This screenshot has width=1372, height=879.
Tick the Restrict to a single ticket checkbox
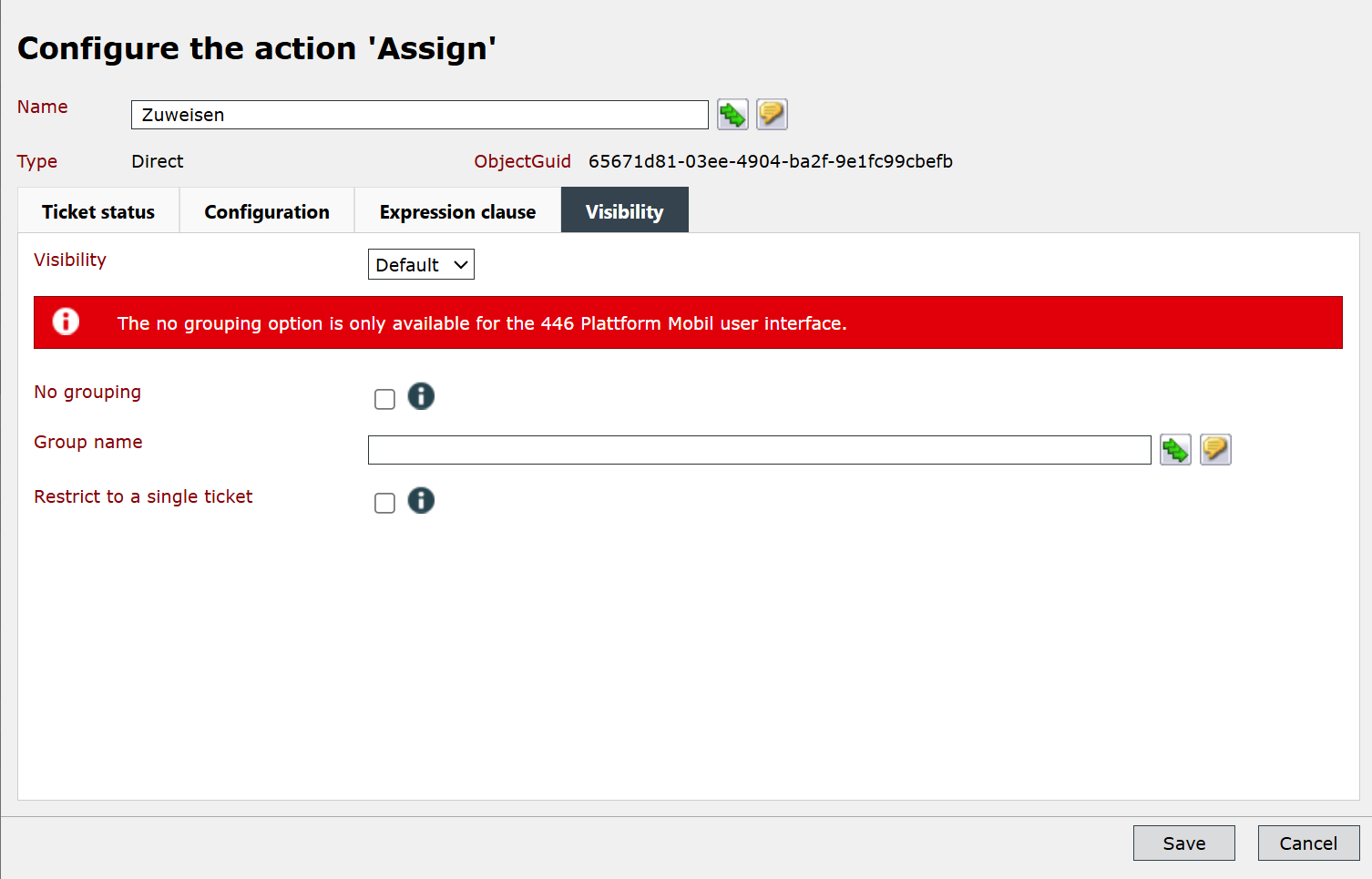384,503
